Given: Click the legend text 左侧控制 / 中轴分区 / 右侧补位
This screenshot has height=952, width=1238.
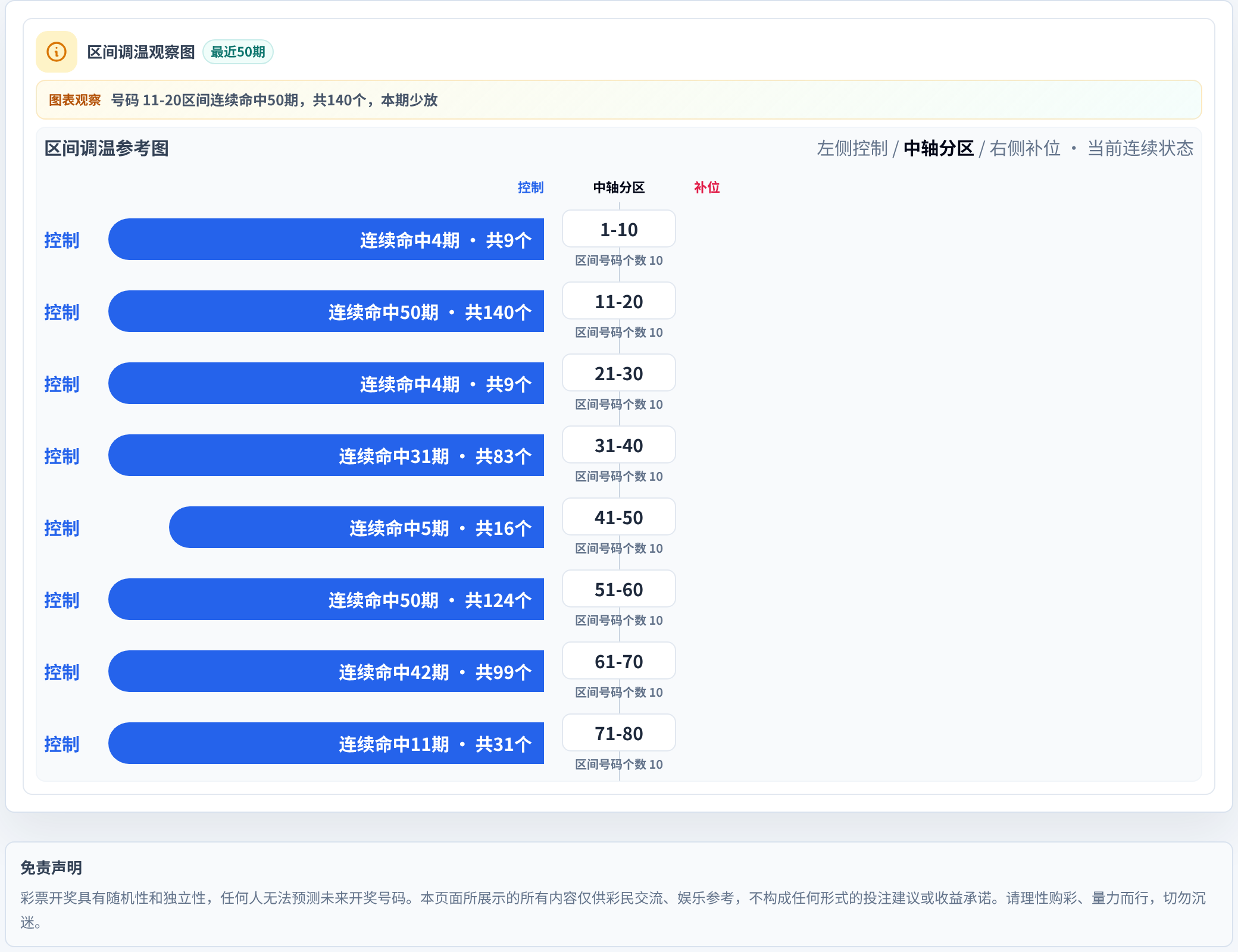Looking at the screenshot, I should (x=939, y=148).
